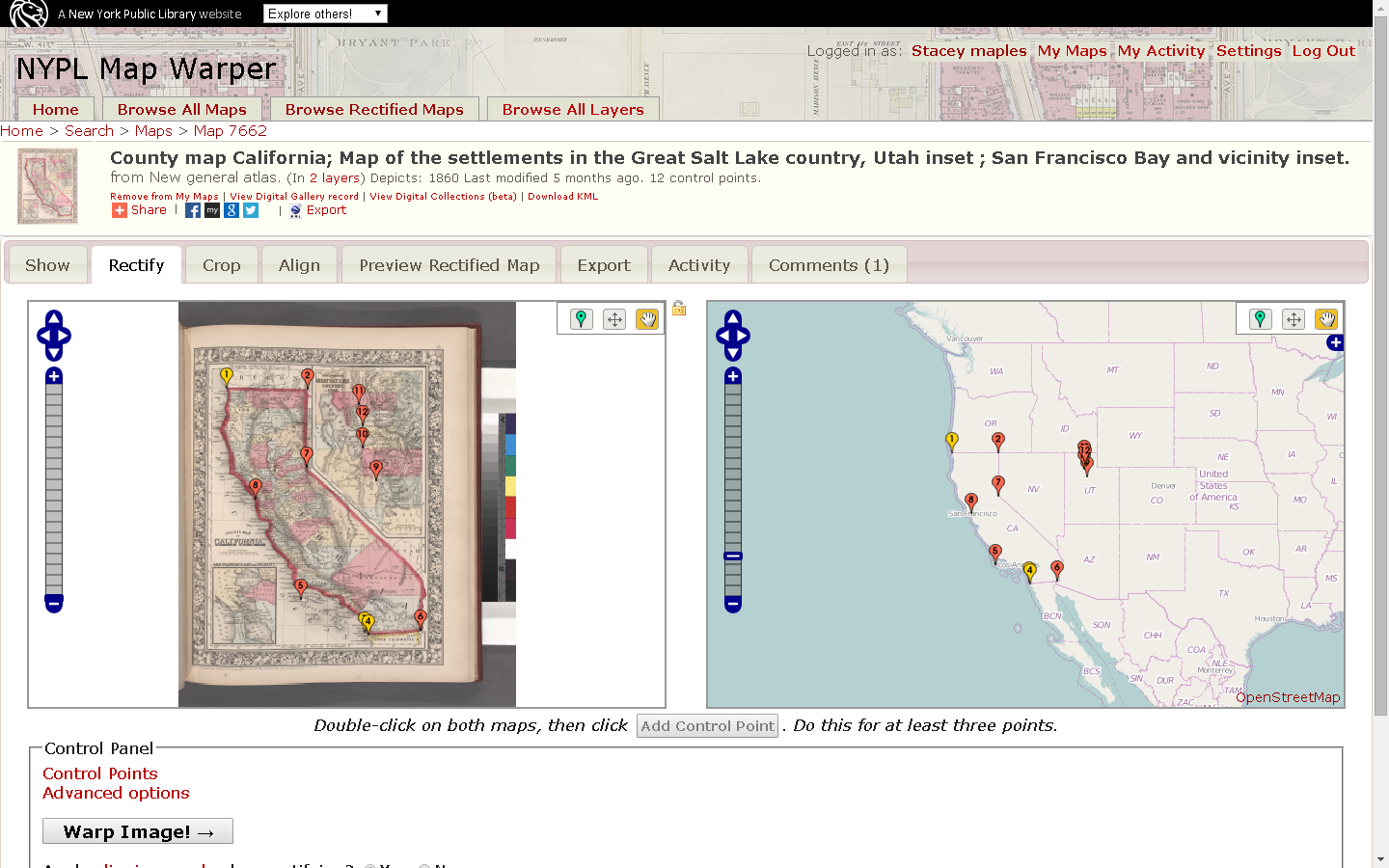Select pan hand tool on OpenStreetMap panel

(1326, 319)
